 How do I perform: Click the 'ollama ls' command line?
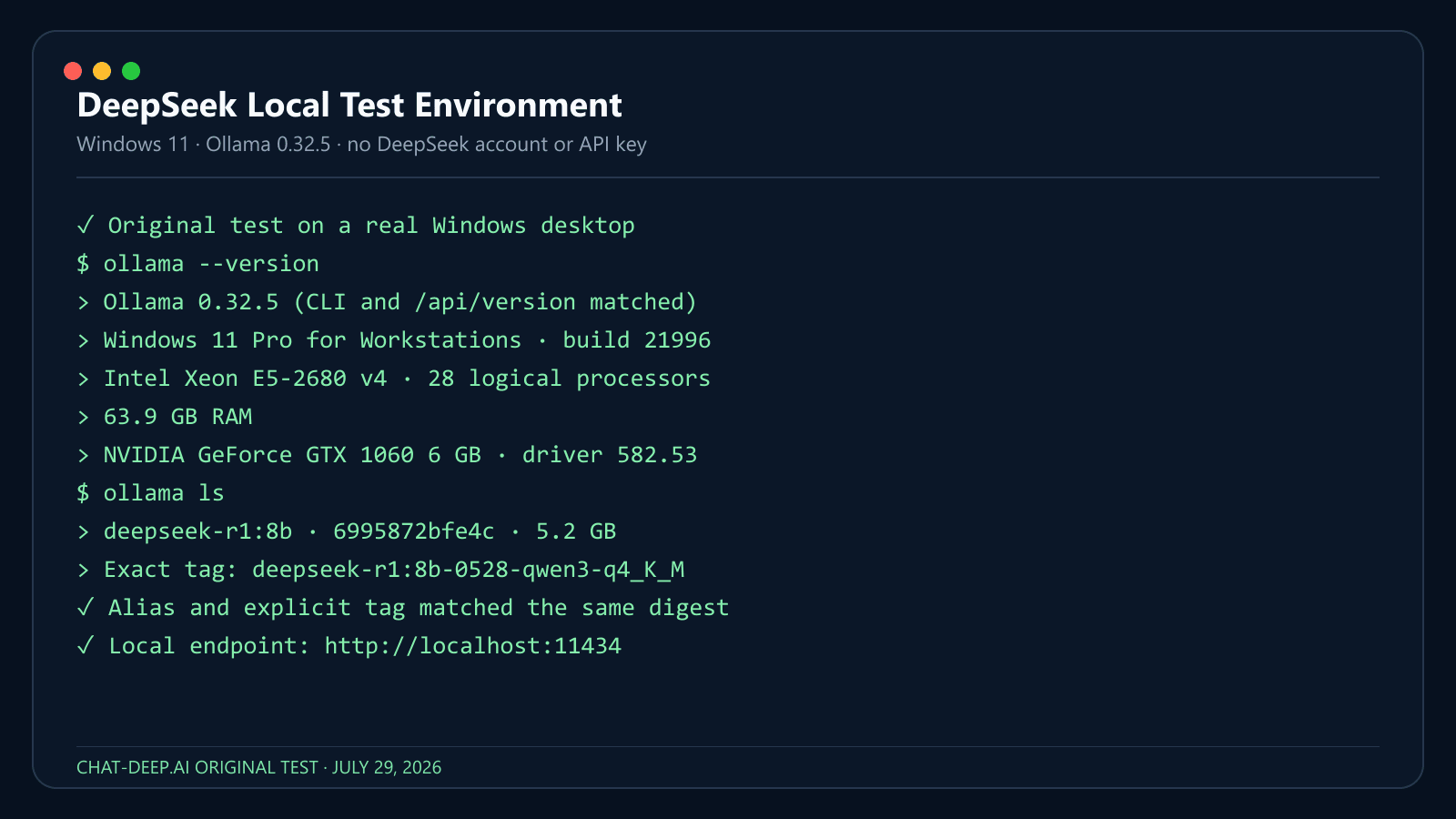(150, 493)
